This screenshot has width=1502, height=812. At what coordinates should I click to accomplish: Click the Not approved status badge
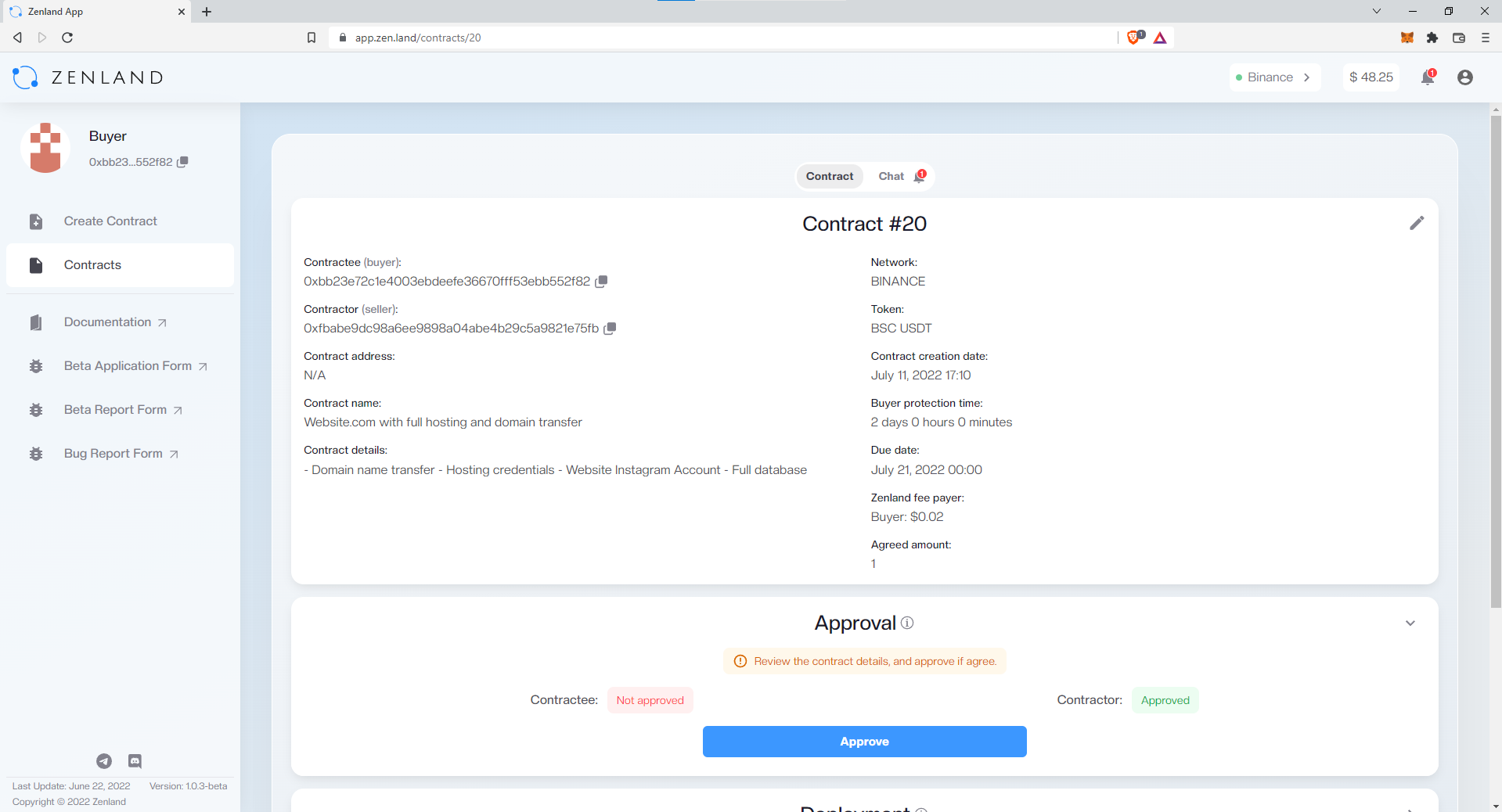pyautogui.click(x=650, y=700)
